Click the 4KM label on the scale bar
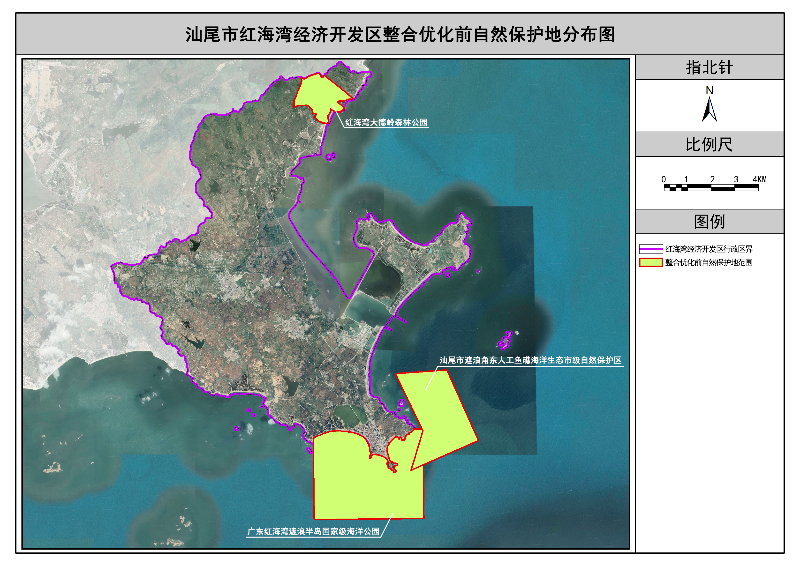Screen dimensions: 800x566 pyautogui.click(x=759, y=179)
